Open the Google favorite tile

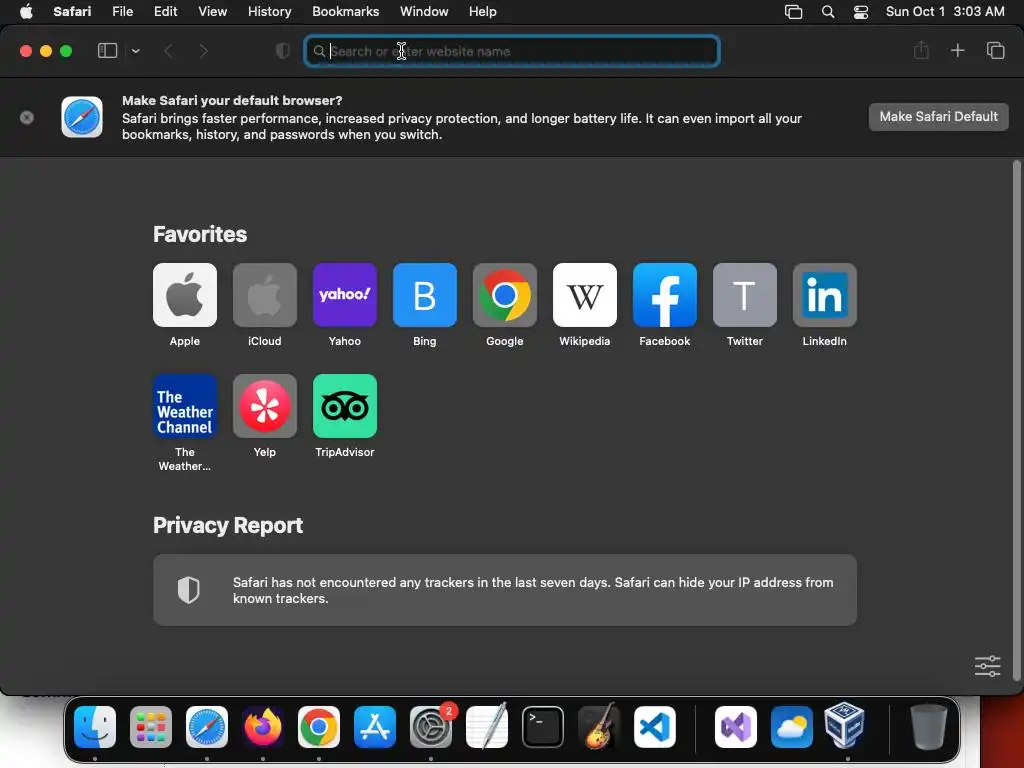(505, 295)
